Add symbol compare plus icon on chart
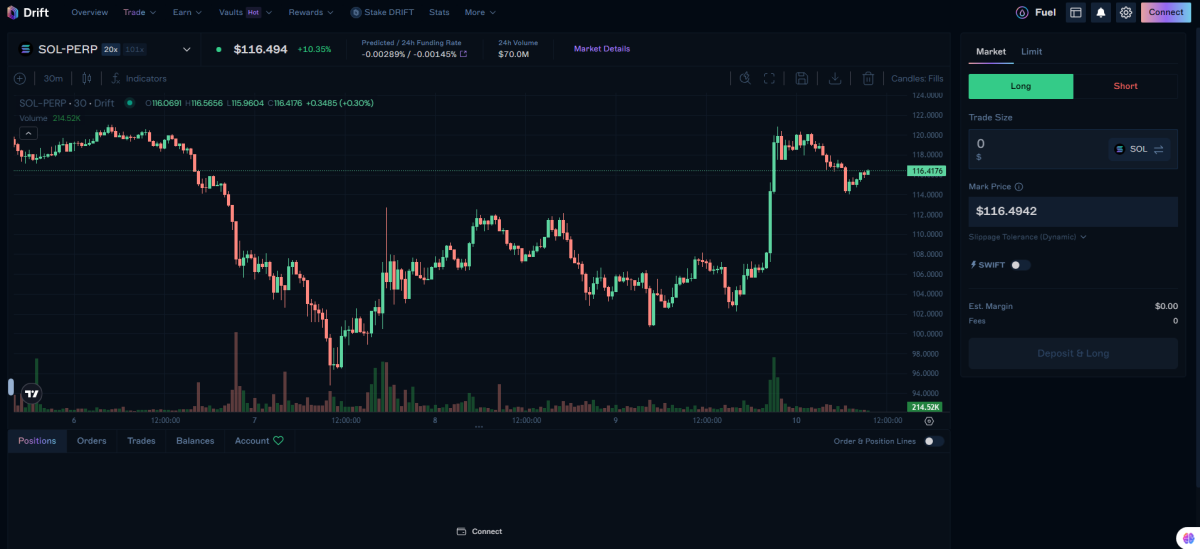The height and width of the screenshot is (549, 1200). coord(20,78)
